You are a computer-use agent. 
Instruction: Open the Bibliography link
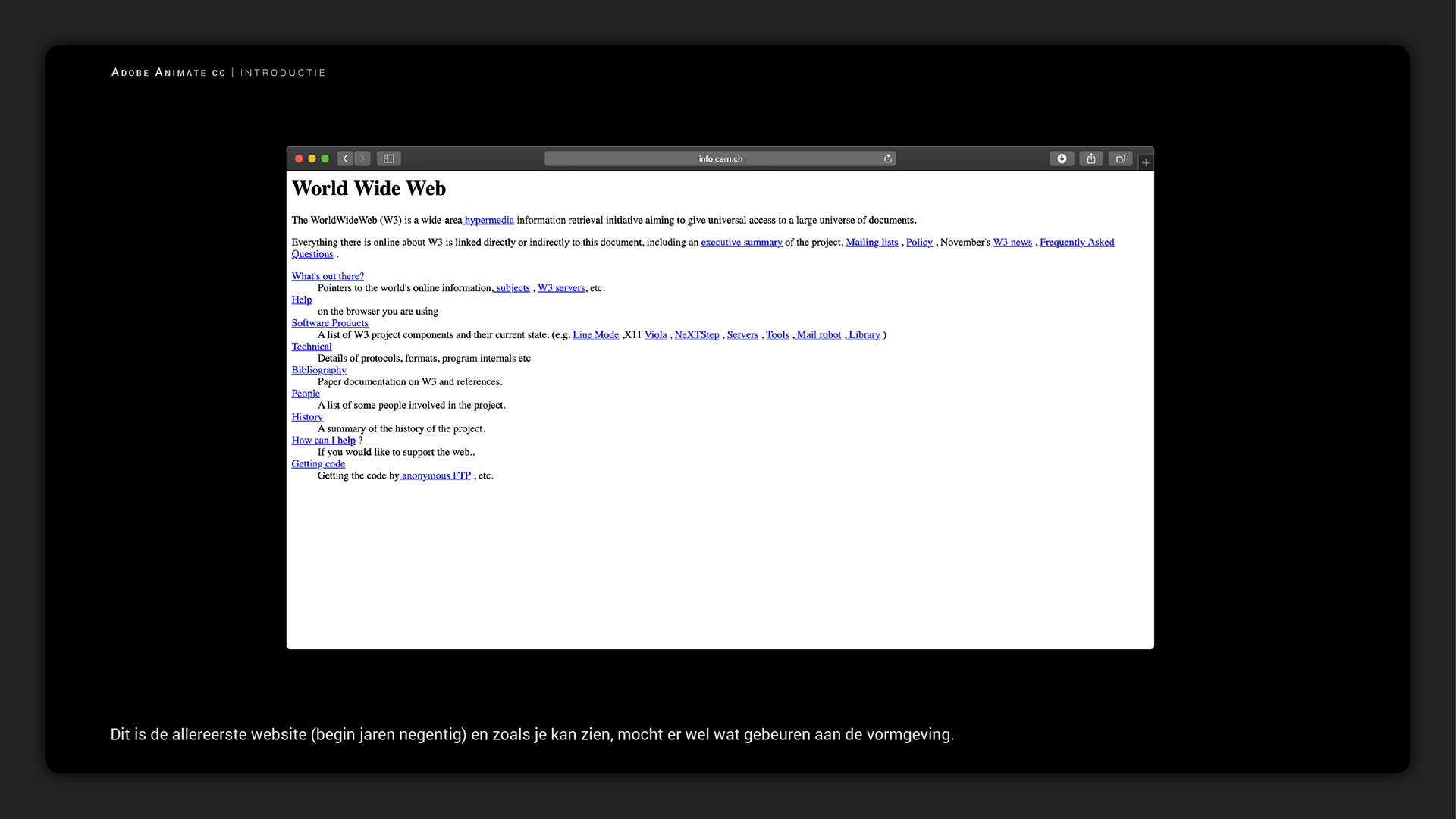(318, 370)
